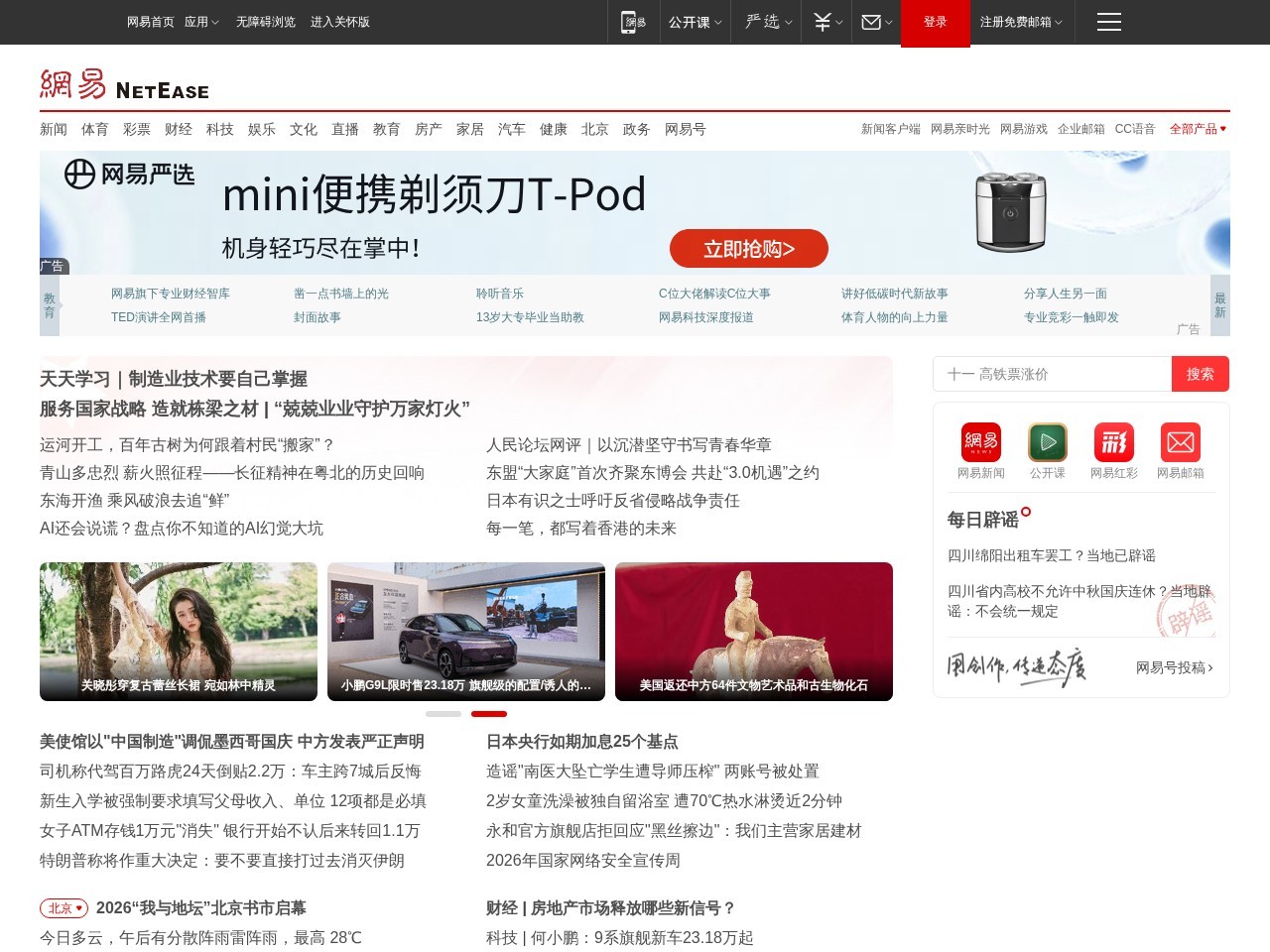This screenshot has width=1270, height=952.
Task: Select the 直播 navigation tab
Action: pos(345,129)
